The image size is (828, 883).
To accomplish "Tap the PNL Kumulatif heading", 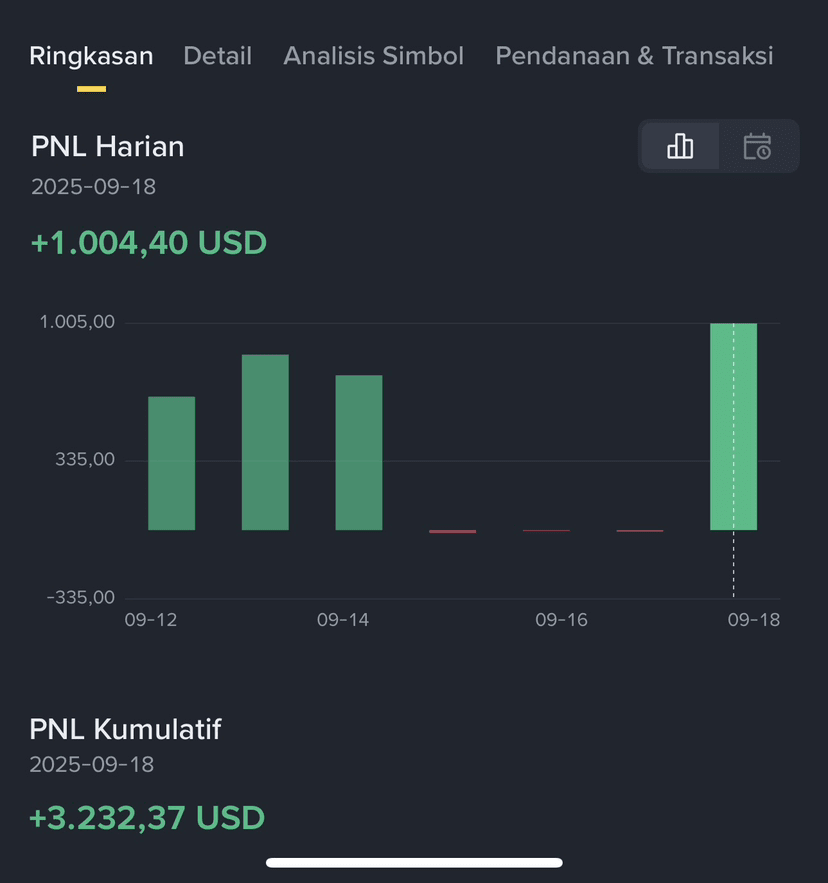I will 125,729.
